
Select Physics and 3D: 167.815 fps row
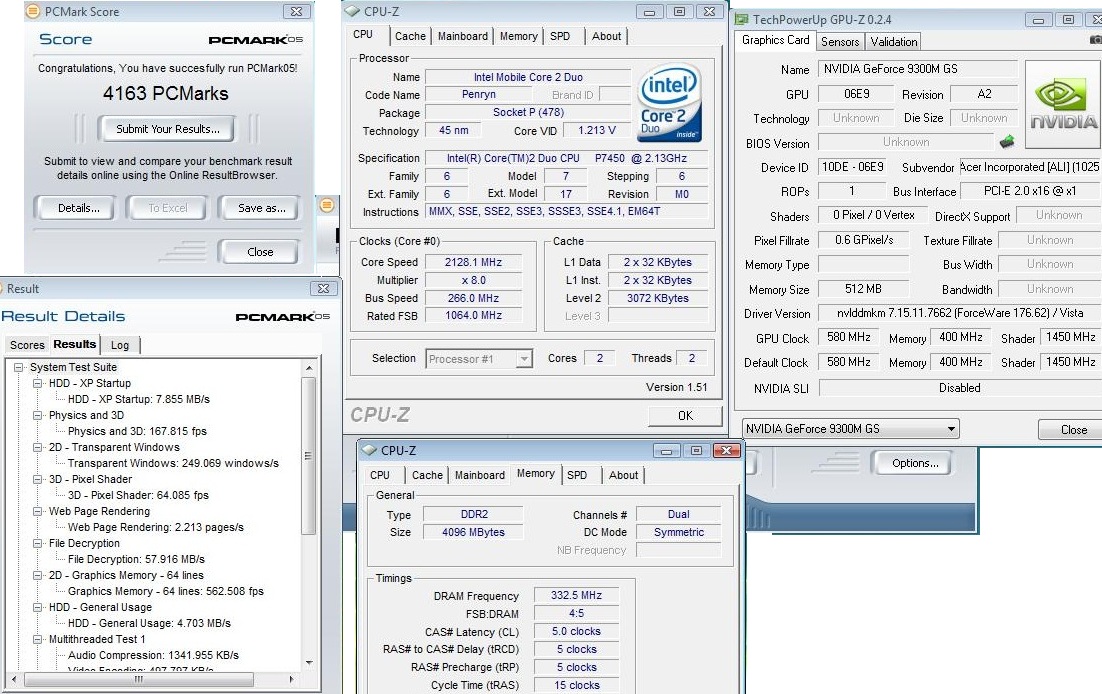(x=137, y=431)
